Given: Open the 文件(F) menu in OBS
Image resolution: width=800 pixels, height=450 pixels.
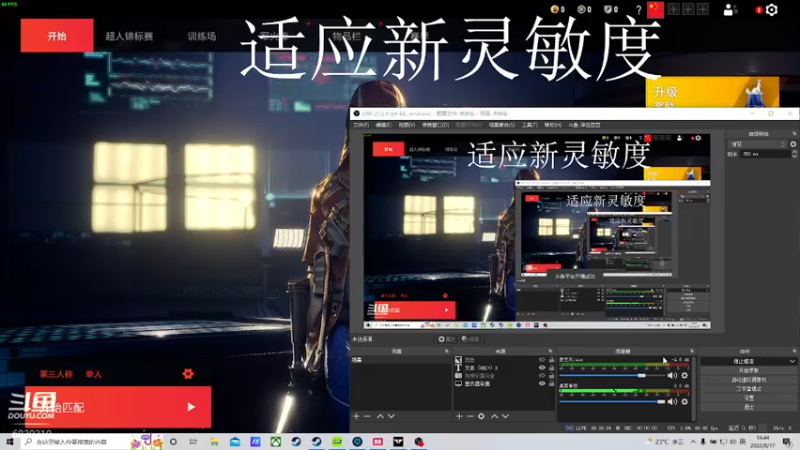Looking at the screenshot, I should 360,125.
